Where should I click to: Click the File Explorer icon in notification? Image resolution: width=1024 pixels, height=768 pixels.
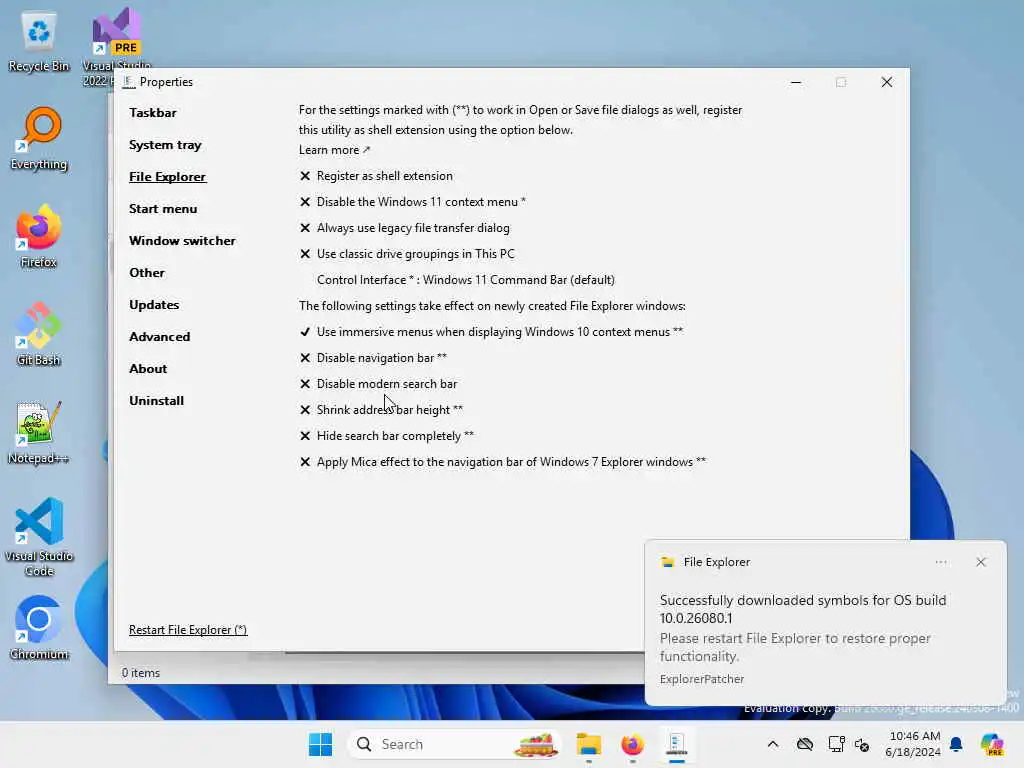pos(667,562)
